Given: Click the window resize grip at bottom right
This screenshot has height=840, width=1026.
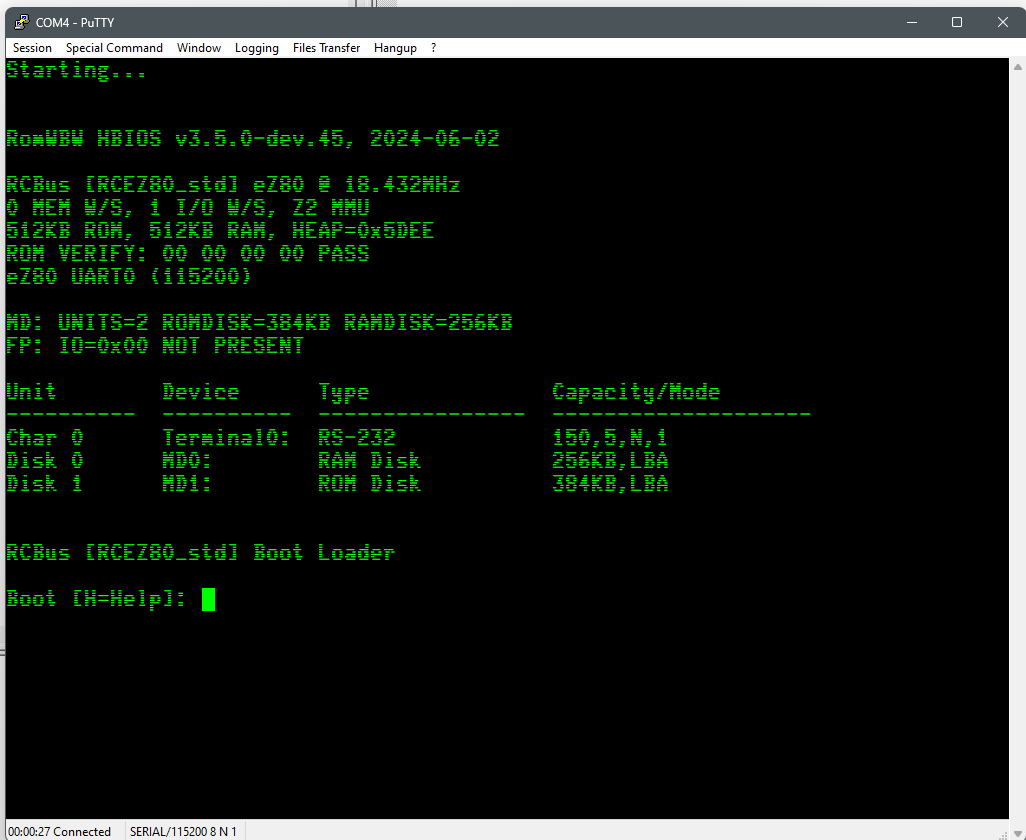Looking at the screenshot, I should coord(1004,835).
